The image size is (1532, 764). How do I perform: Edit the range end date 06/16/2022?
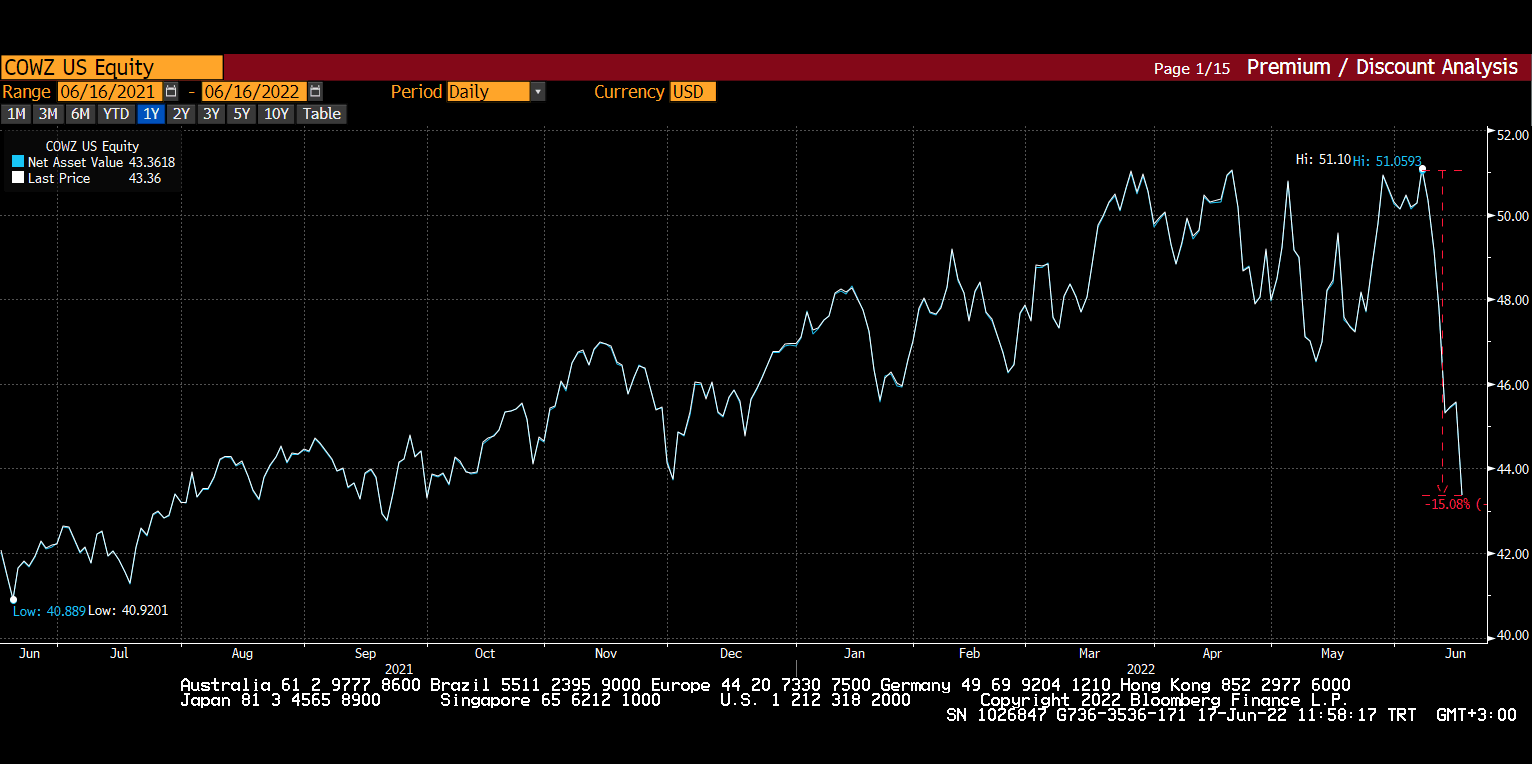point(255,92)
